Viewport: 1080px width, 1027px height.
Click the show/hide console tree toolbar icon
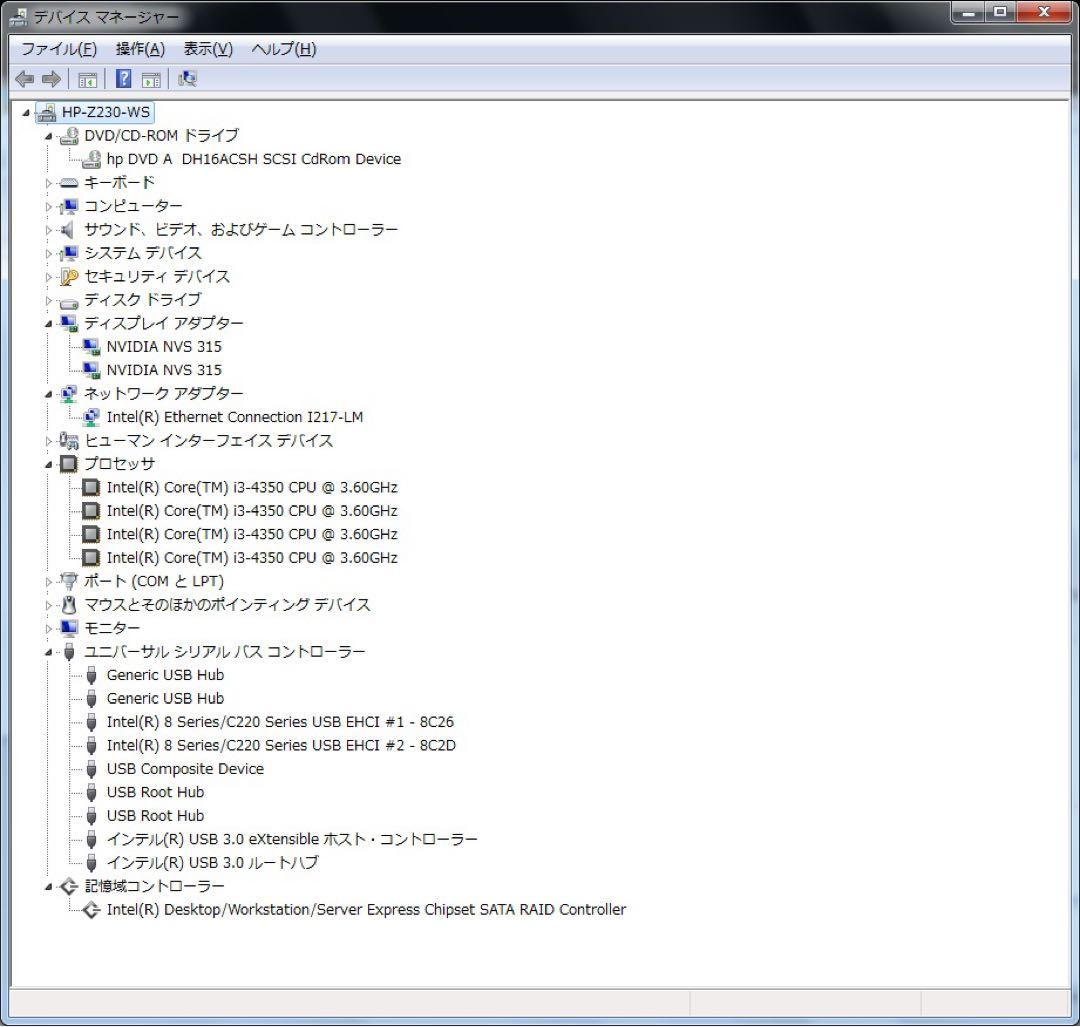click(x=87, y=80)
